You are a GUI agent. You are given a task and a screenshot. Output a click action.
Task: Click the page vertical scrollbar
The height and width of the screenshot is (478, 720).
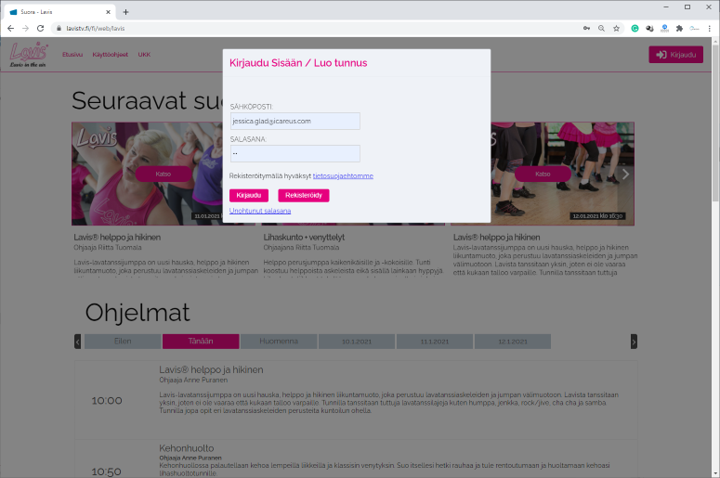[715, 257]
